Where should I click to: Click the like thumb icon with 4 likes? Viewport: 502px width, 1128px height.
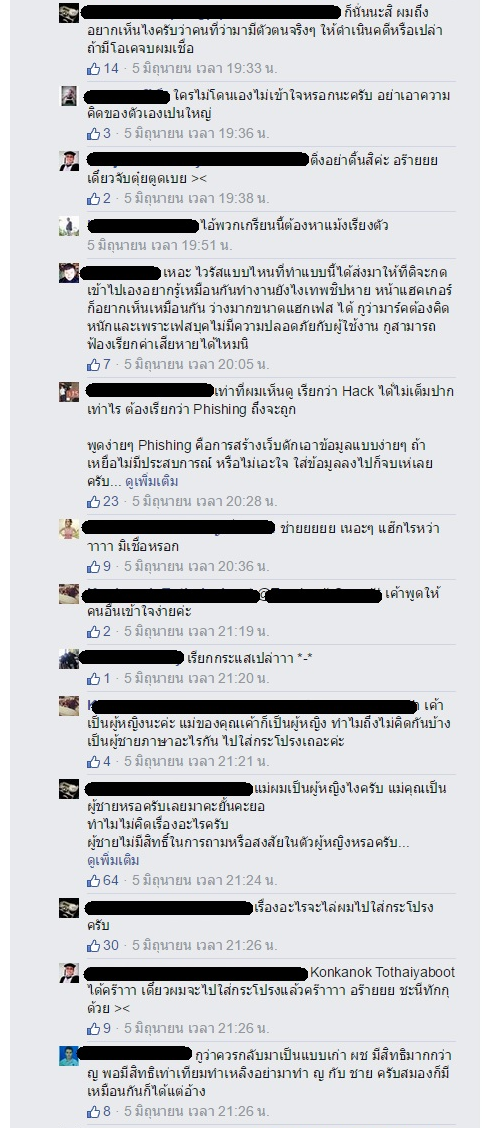tap(93, 761)
